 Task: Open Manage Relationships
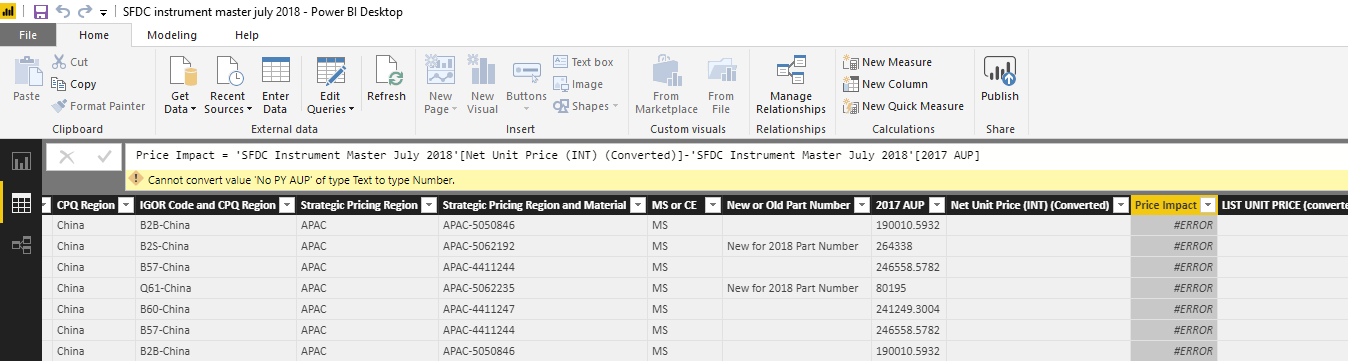tap(791, 86)
